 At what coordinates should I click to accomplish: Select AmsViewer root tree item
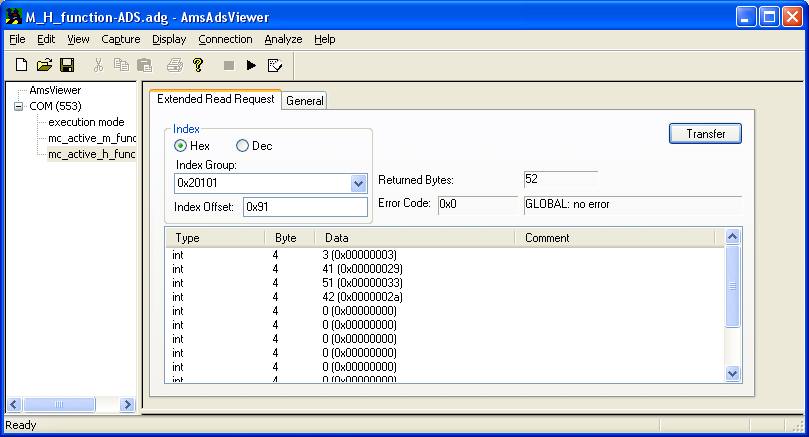point(55,90)
